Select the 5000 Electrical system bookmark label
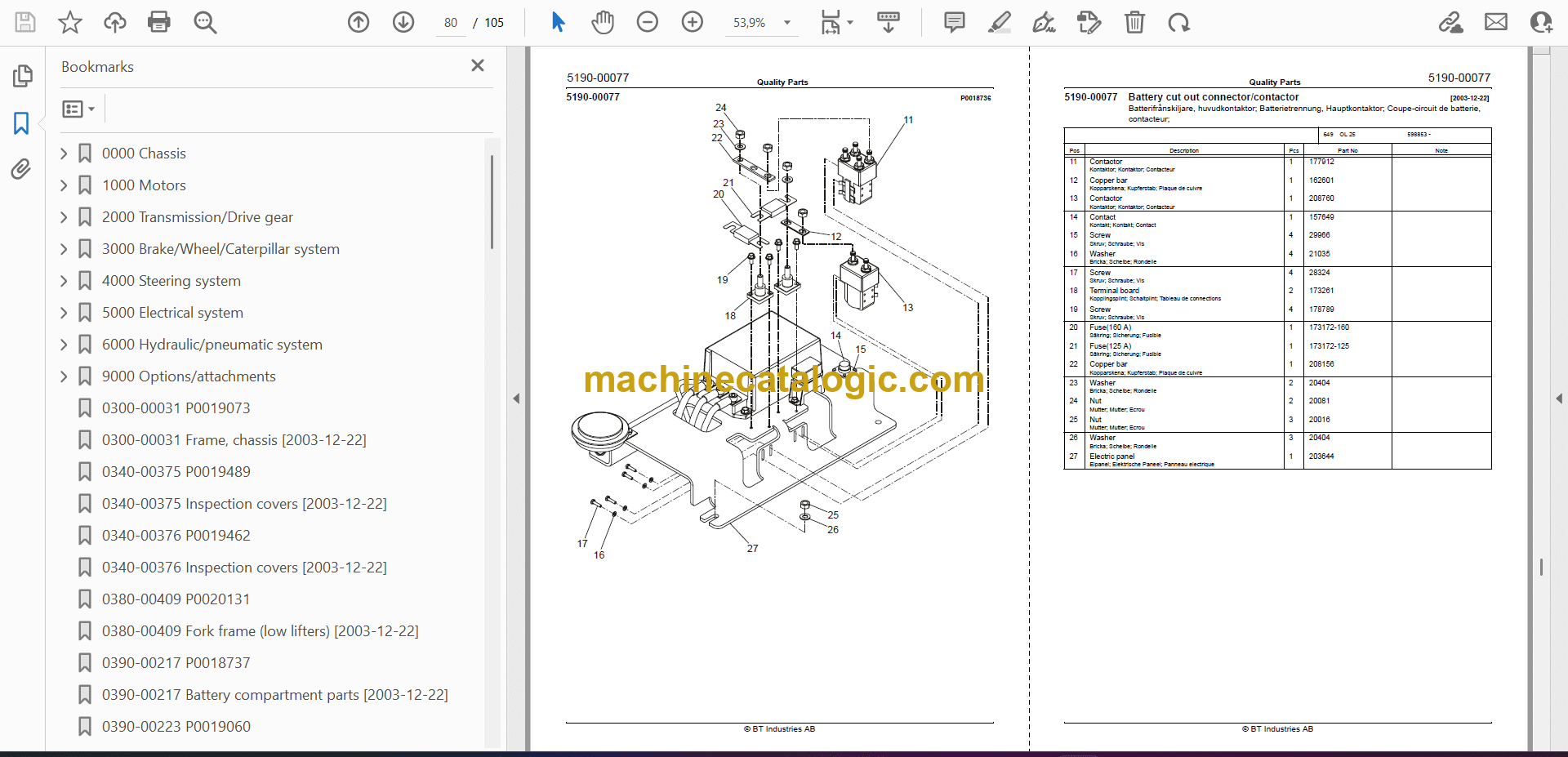 click(172, 313)
